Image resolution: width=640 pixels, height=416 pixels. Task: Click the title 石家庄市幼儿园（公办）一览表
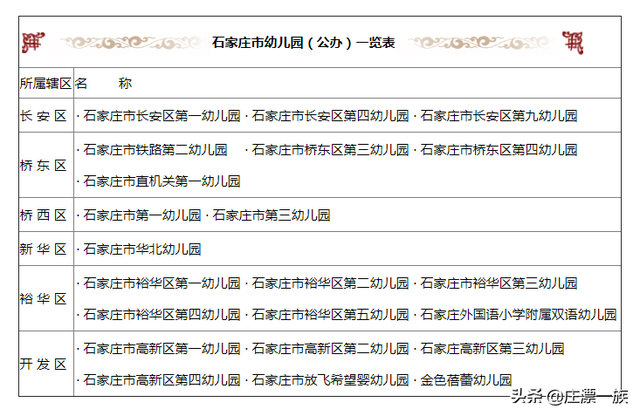click(x=303, y=42)
